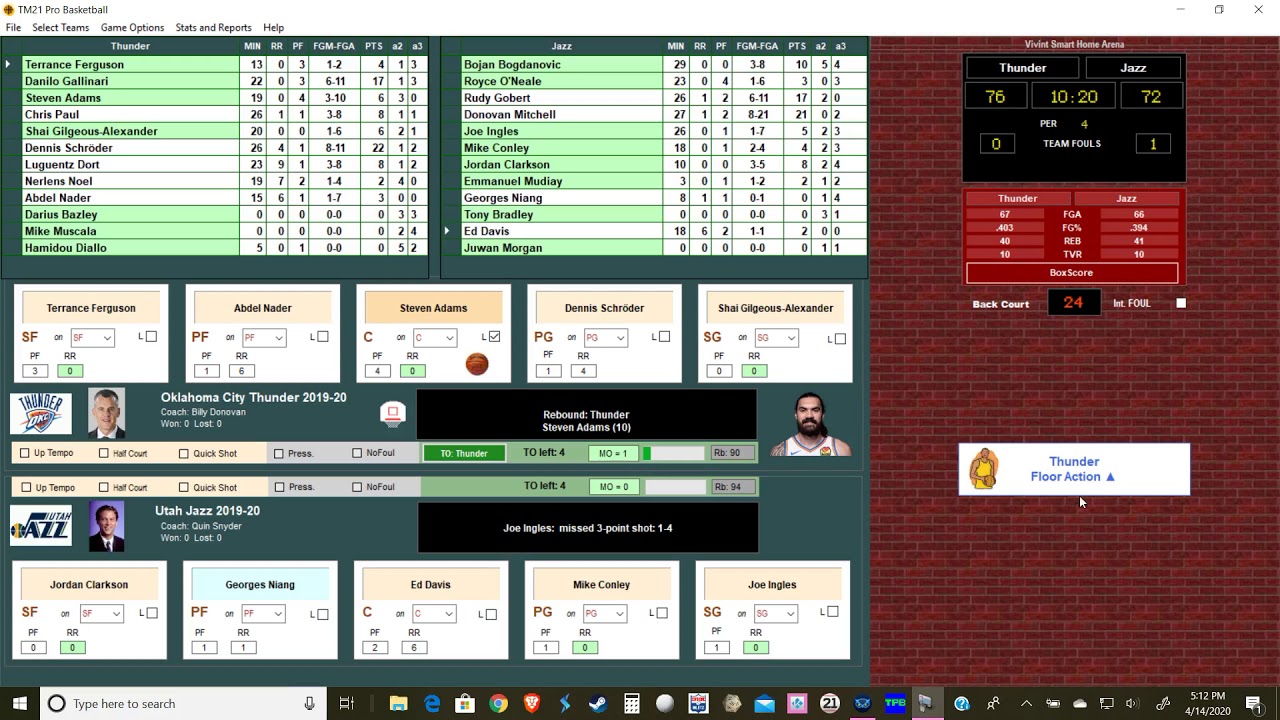Open the Get Help icon in the taskbar
This screenshot has width=1280, height=720.
coord(962,704)
